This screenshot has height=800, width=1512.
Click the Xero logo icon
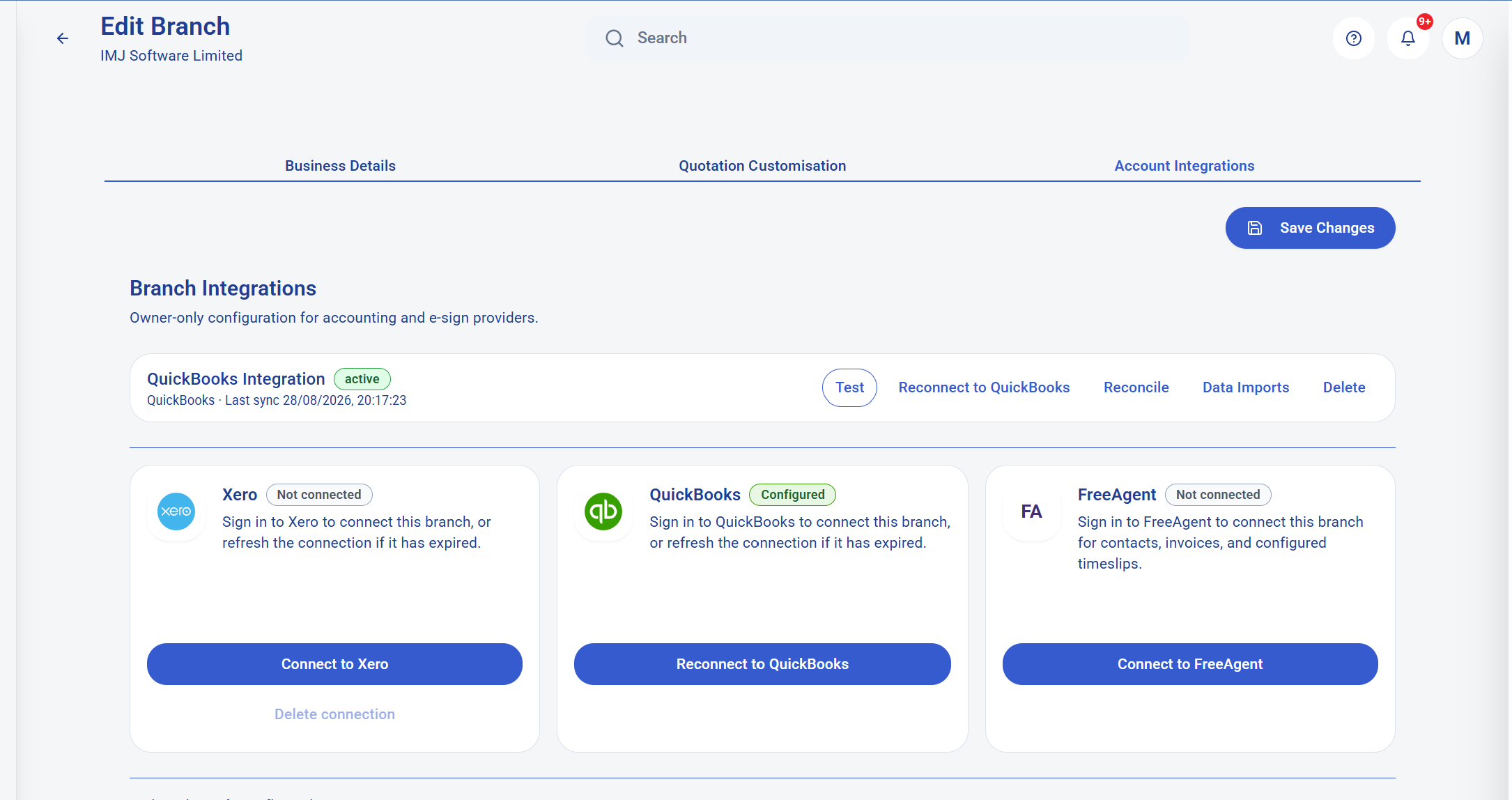click(x=176, y=511)
